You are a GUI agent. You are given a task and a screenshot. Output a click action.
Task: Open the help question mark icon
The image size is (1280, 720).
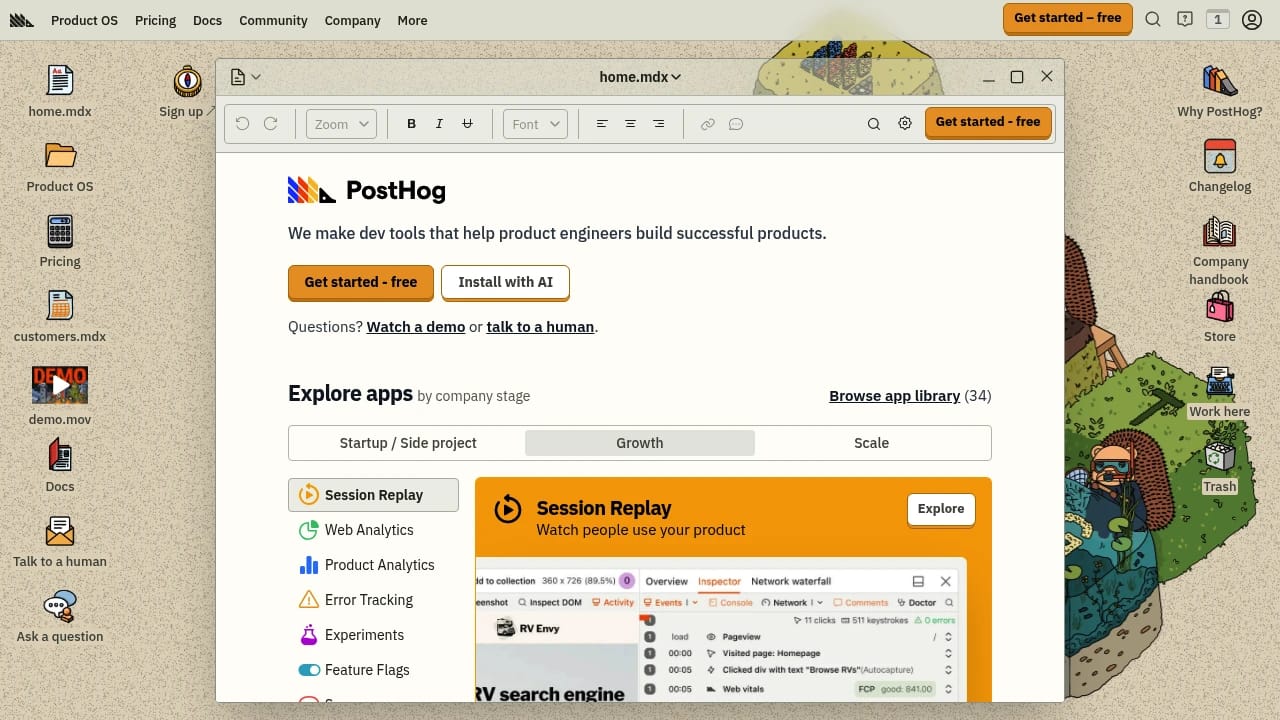1185,19
